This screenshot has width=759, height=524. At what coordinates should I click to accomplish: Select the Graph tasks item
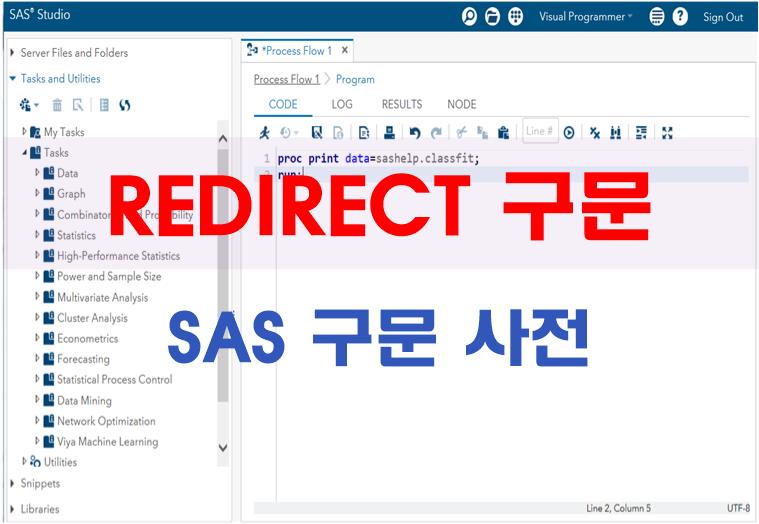(x=71, y=194)
